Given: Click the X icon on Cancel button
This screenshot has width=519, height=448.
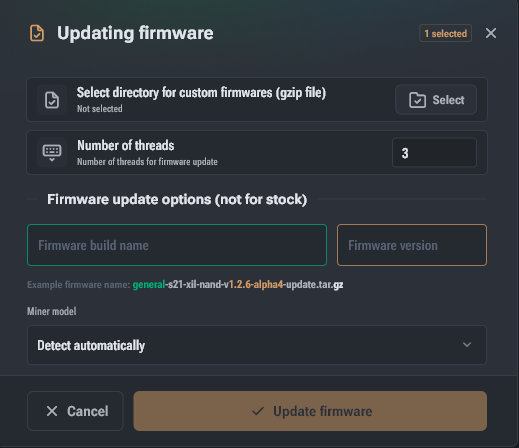Looking at the screenshot, I should [x=52, y=411].
